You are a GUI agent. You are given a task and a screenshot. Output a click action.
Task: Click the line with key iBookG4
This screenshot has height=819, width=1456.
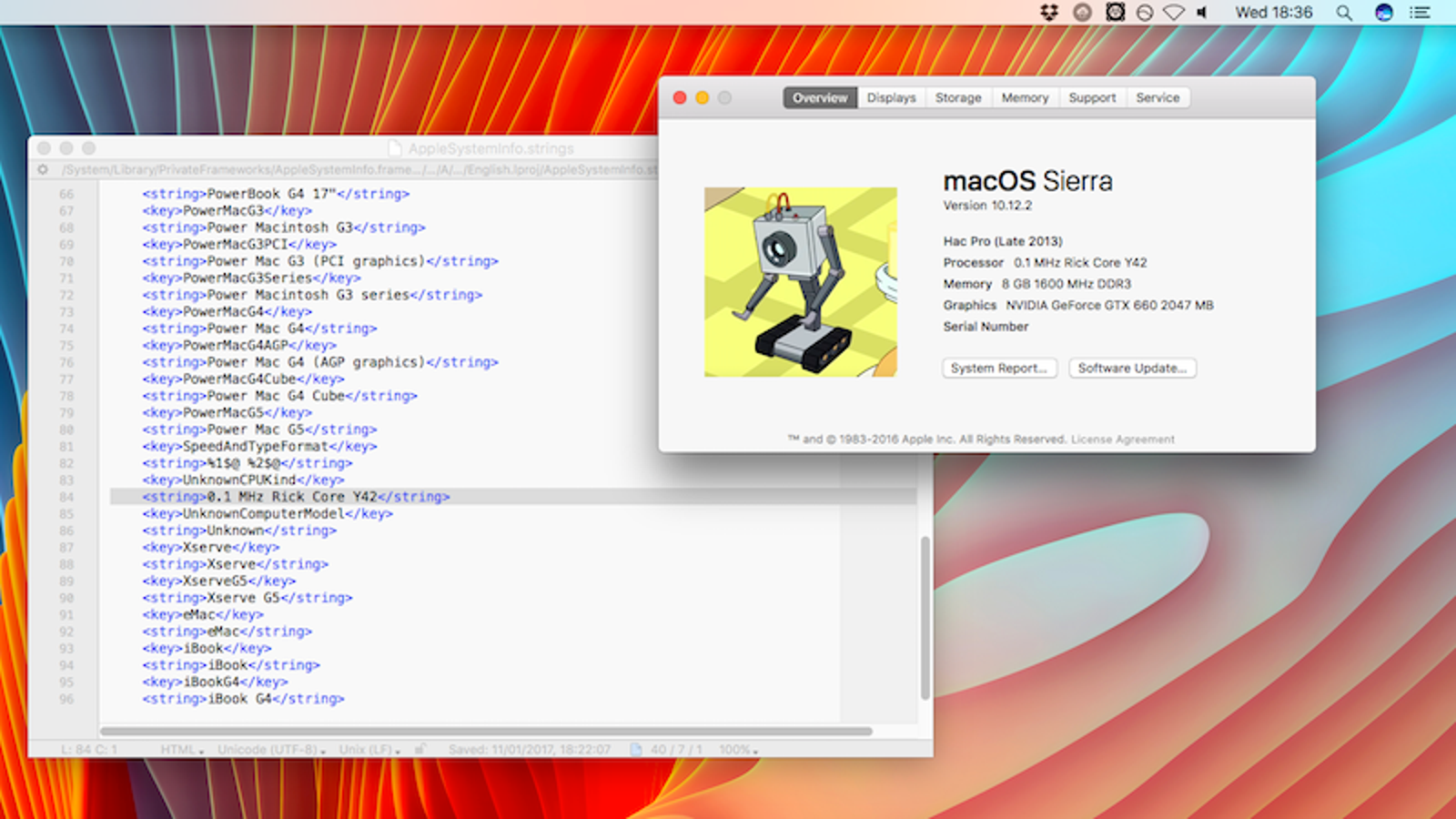pyautogui.click(x=215, y=682)
